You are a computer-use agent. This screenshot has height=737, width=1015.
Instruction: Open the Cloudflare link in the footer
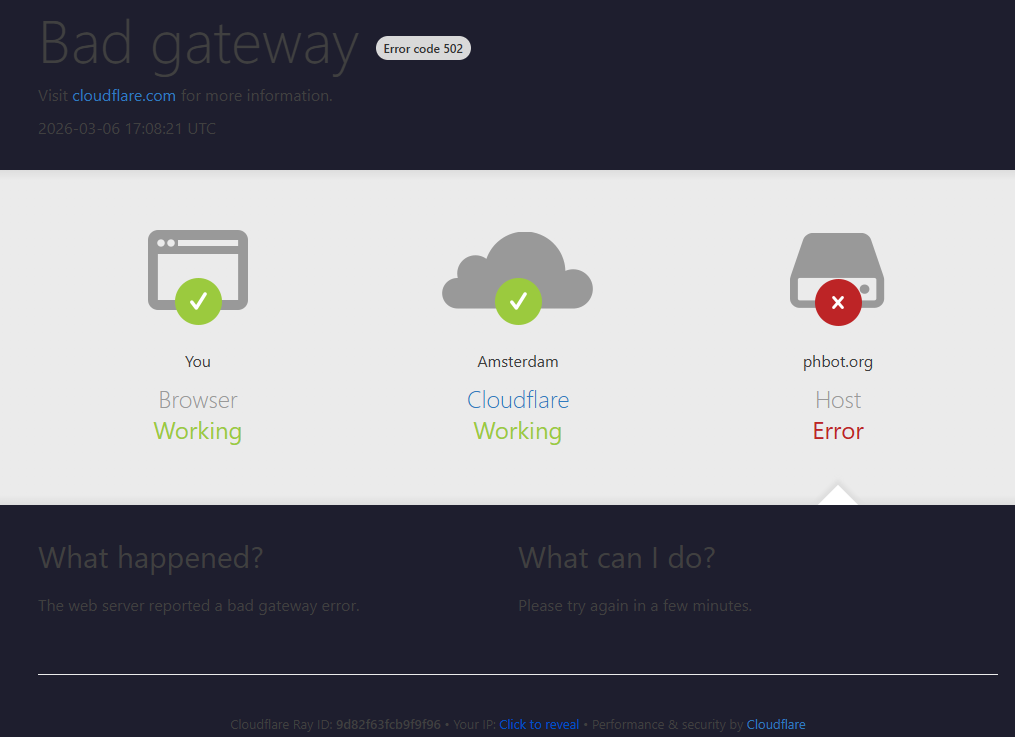(776, 725)
